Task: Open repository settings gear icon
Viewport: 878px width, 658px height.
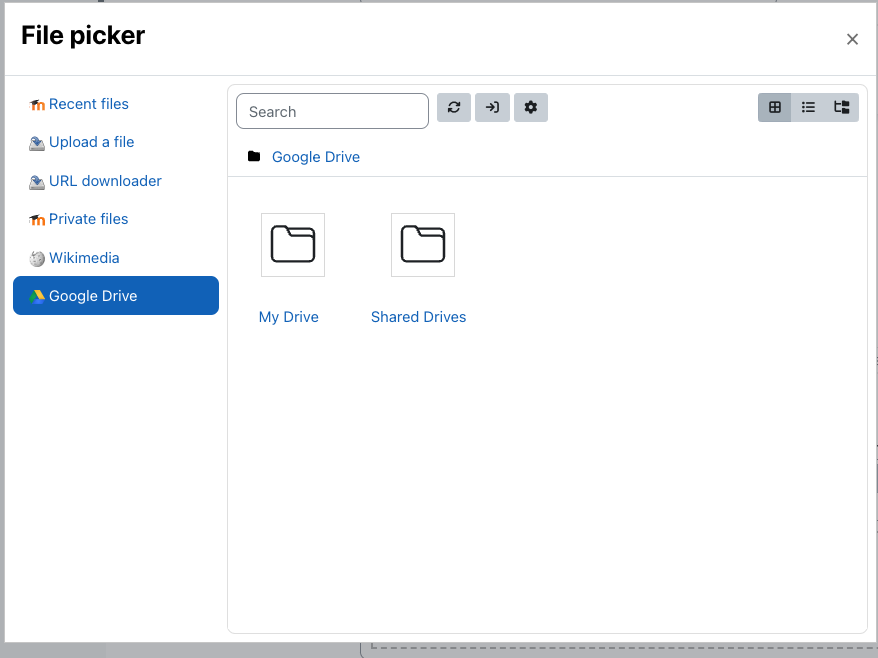Action: [x=531, y=108]
